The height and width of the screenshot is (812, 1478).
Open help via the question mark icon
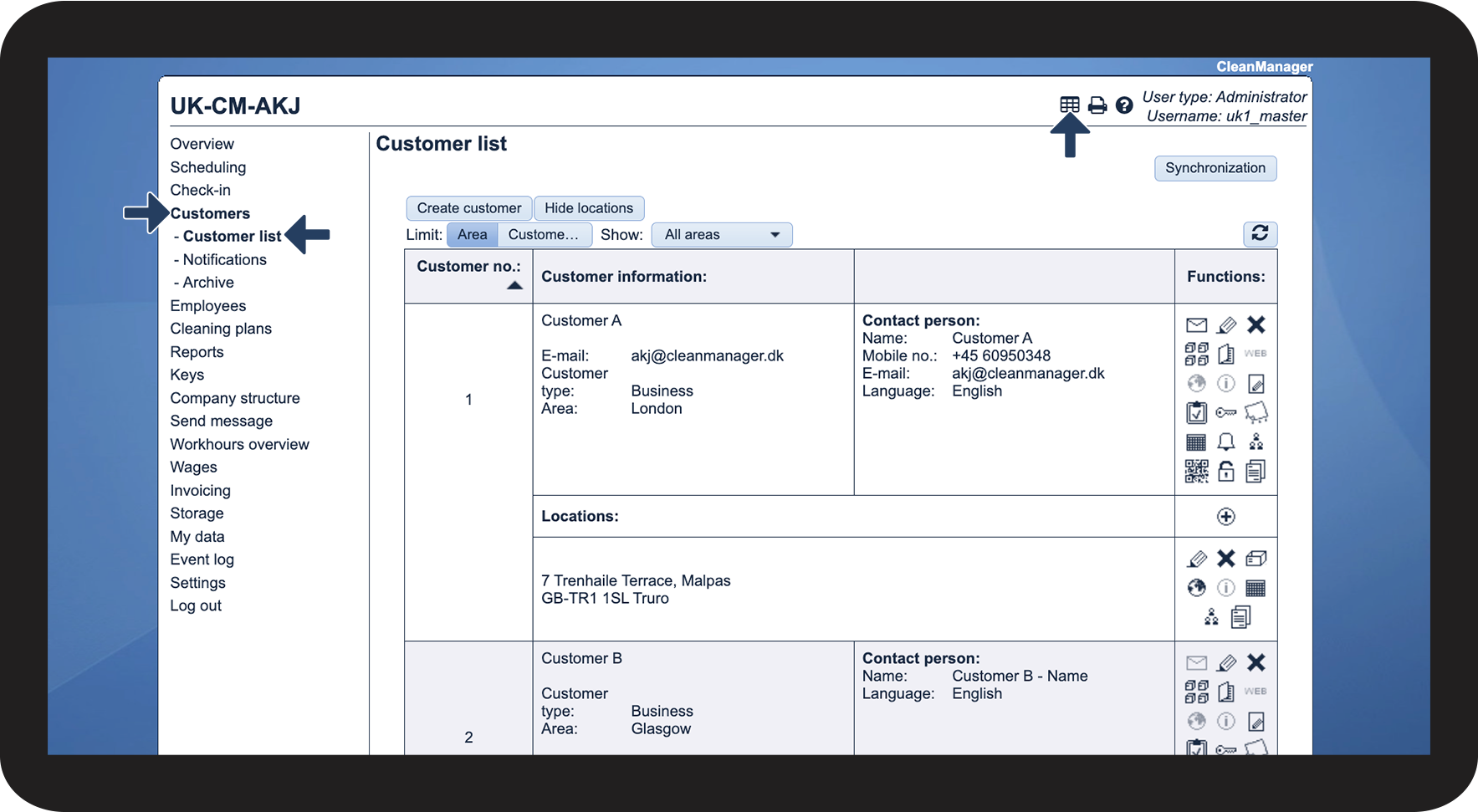pos(1124,105)
